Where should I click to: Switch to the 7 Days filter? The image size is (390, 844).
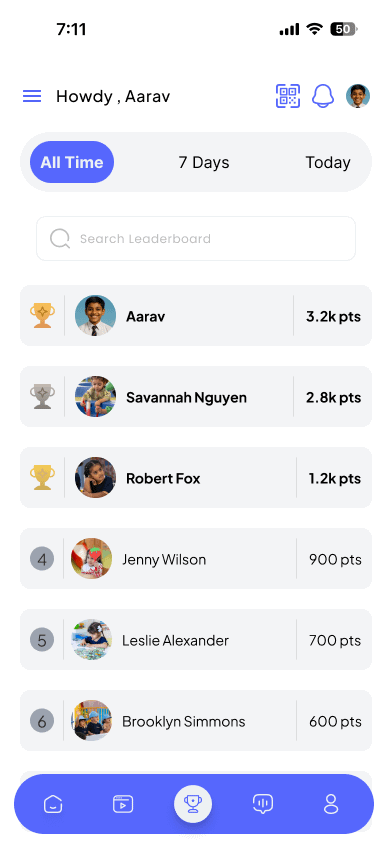[x=204, y=162]
